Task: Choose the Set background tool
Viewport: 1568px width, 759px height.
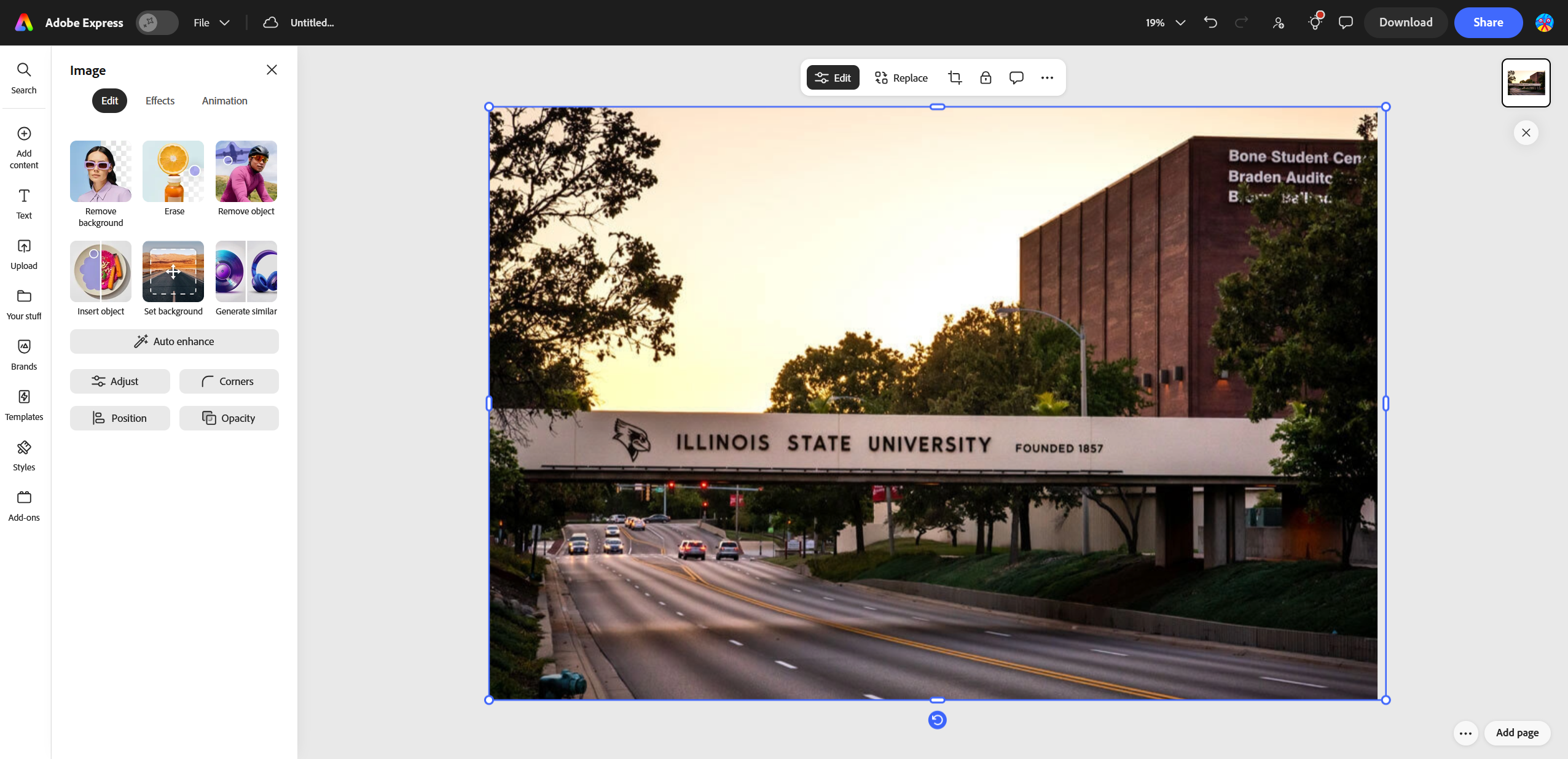Action: click(x=173, y=278)
